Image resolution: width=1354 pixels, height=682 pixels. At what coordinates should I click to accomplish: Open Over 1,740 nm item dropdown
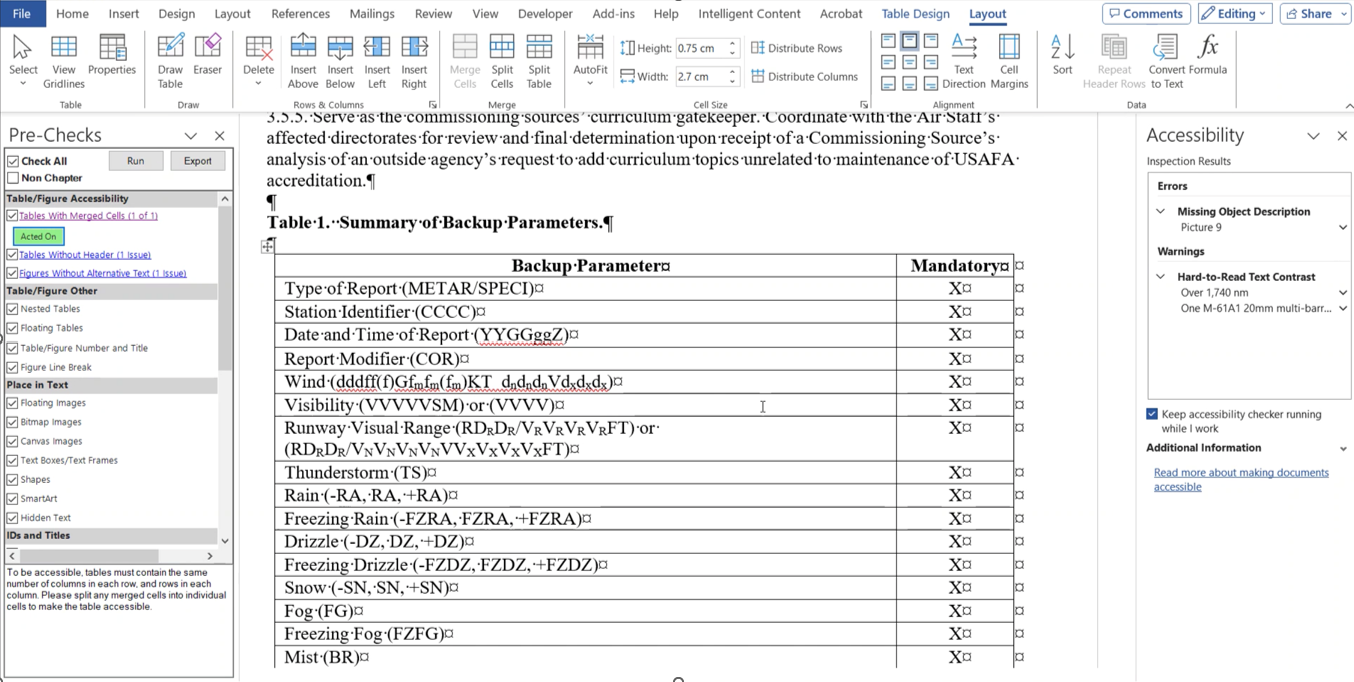coord(1343,293)
